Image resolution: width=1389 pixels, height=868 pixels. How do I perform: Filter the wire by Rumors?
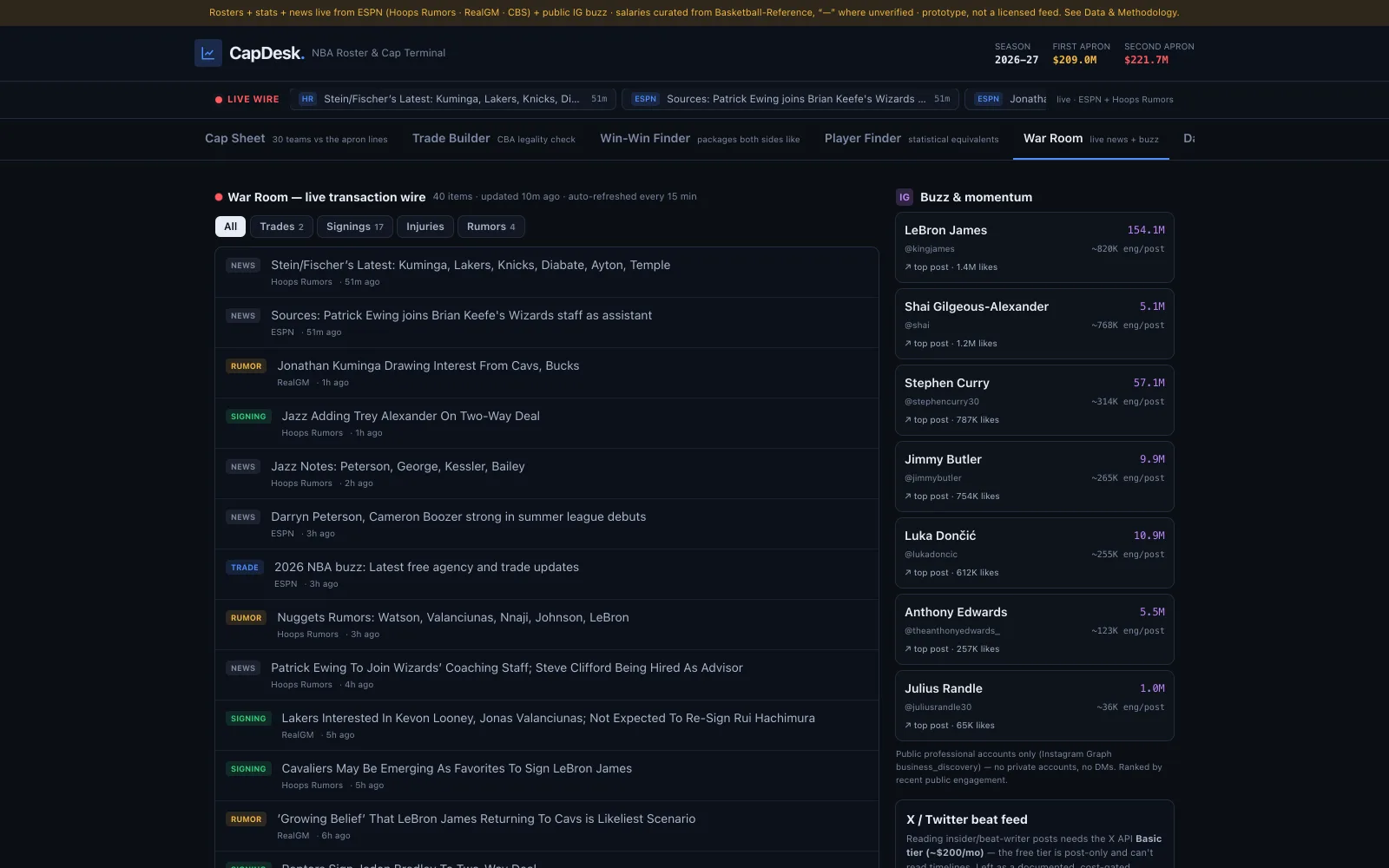click(490, 227)
